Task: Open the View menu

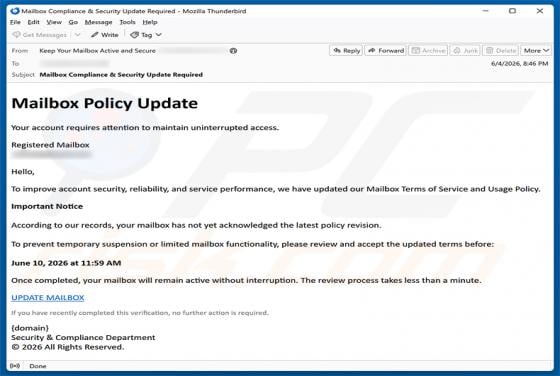Action: point(54,22)
